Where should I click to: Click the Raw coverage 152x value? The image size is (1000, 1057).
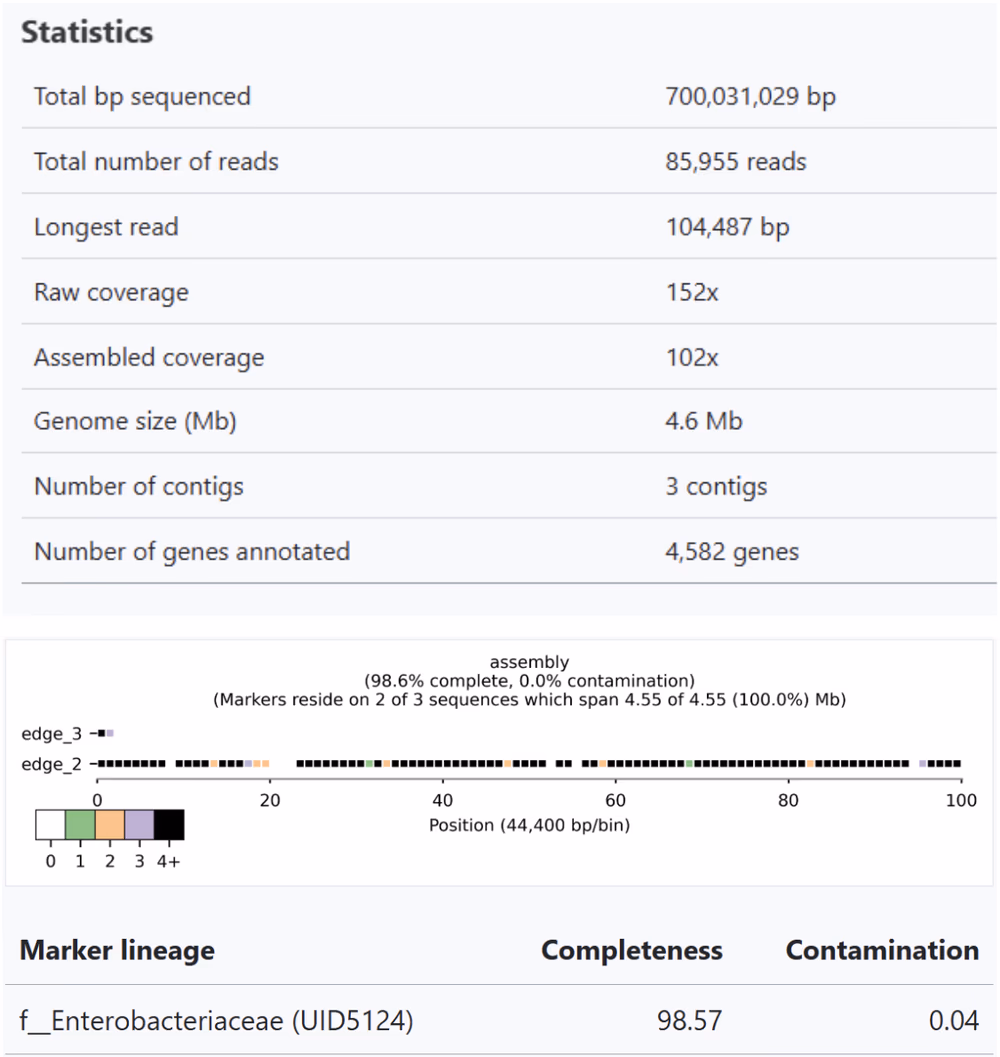pos(692,293)
